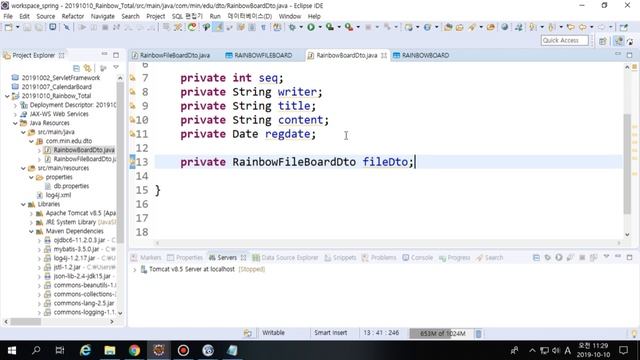Select mybatis-3.5.0.jar dependency

[x=76, y=249]
